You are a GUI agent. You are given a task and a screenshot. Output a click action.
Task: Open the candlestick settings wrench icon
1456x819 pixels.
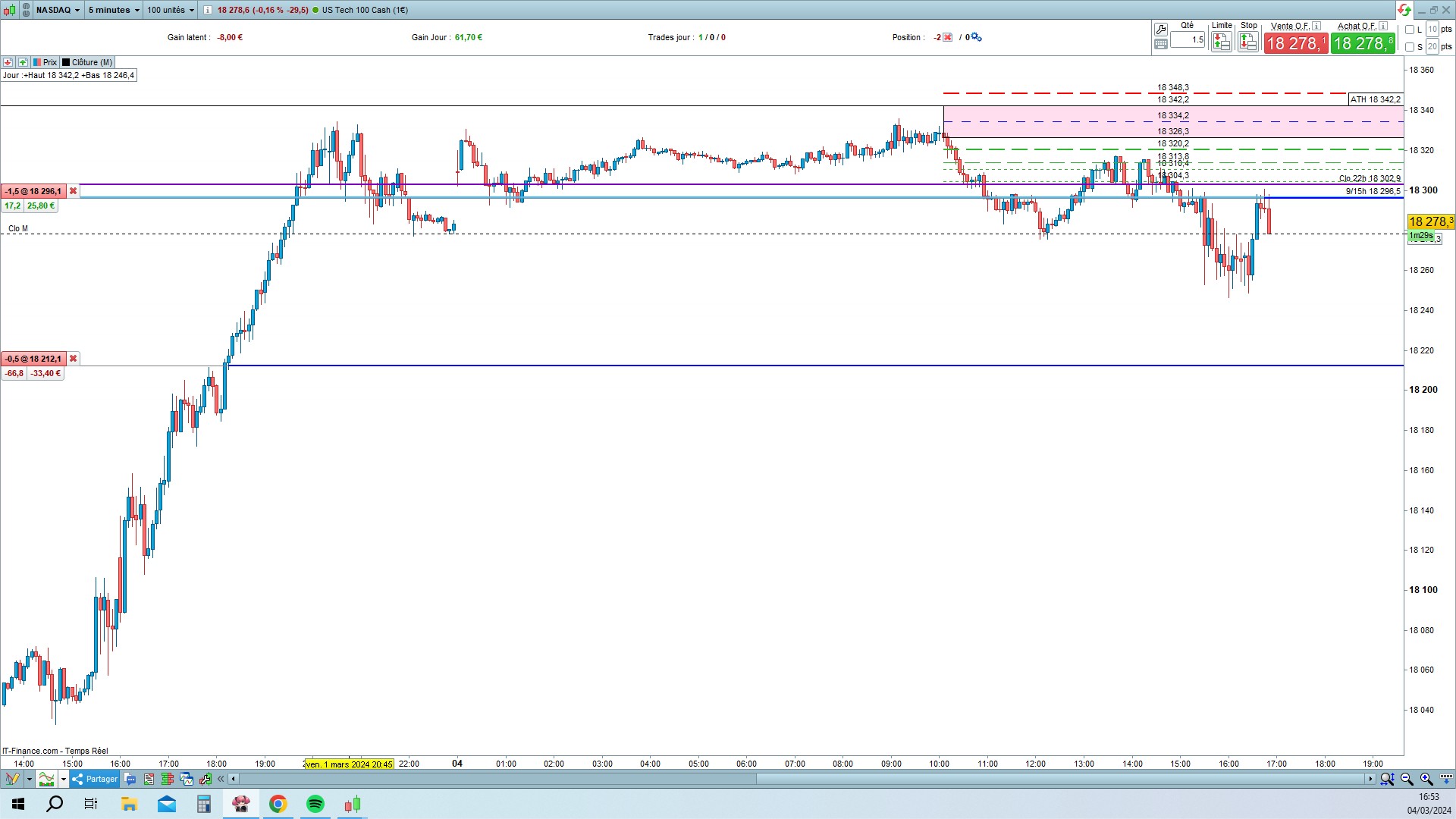(206, 779)
